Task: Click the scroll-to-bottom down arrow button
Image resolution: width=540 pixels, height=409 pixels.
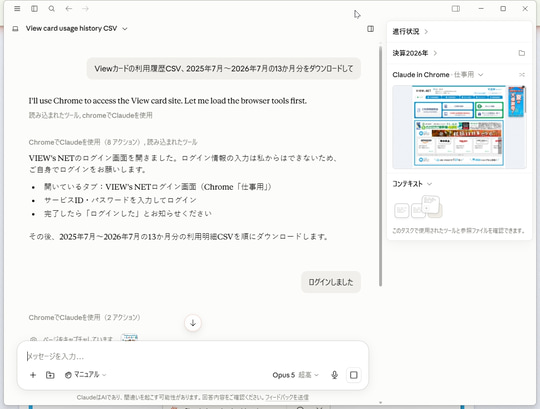Action: pyautogui.click(x=193, y=323)
